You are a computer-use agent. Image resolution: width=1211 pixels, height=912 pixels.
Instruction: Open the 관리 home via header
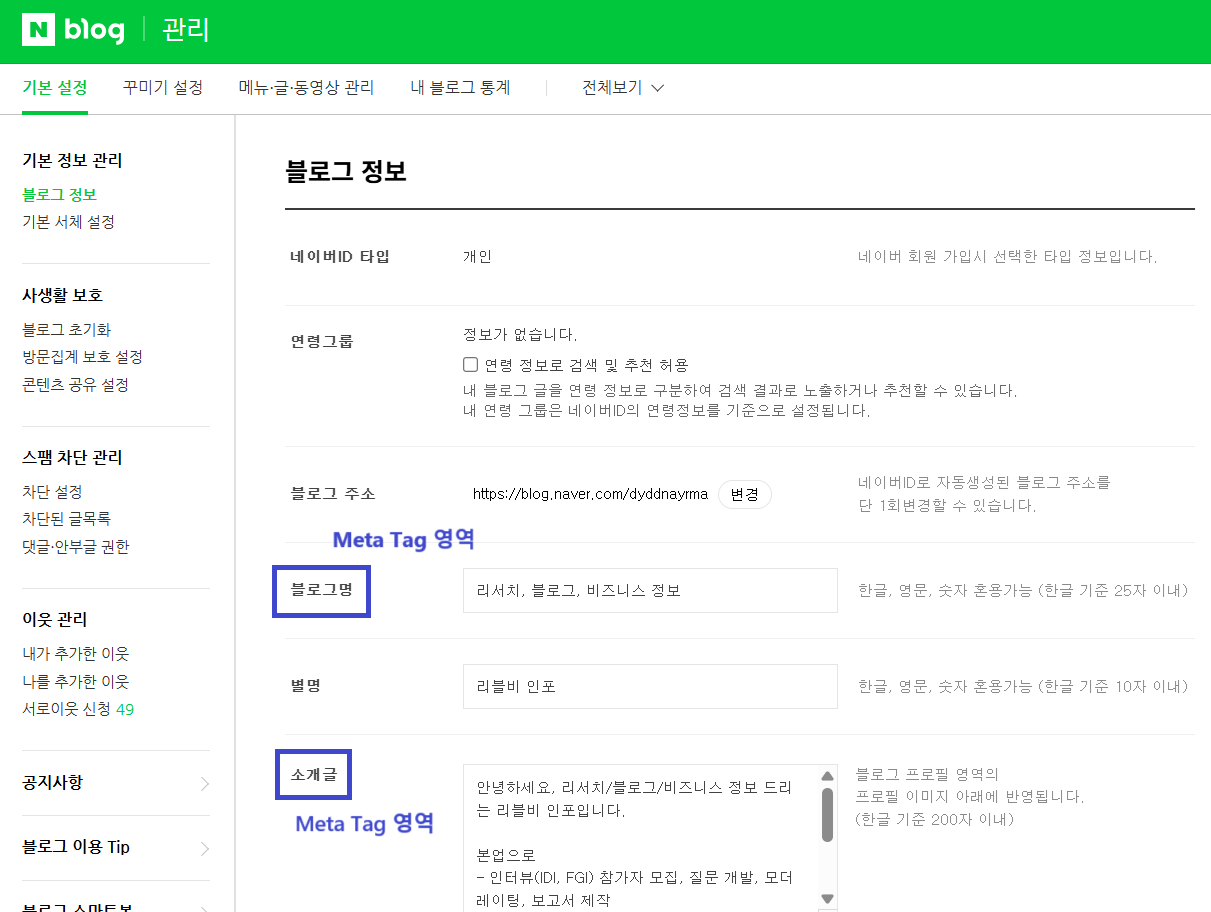[186, 30]
